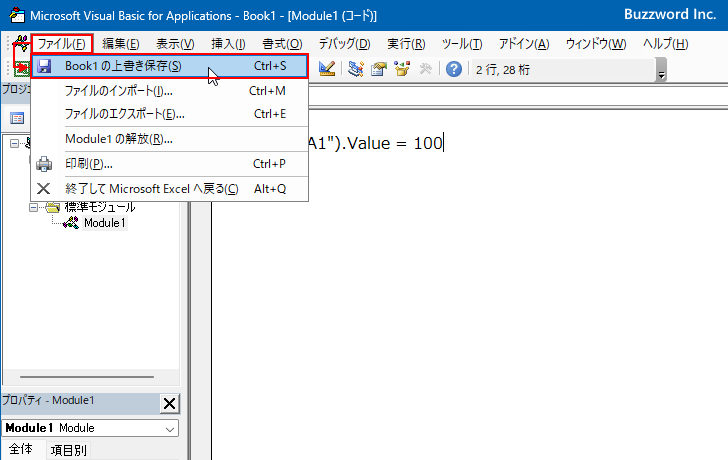Open the Module1 Module object dropdown
Screen dimensions: 728x460
coord(169,429)
